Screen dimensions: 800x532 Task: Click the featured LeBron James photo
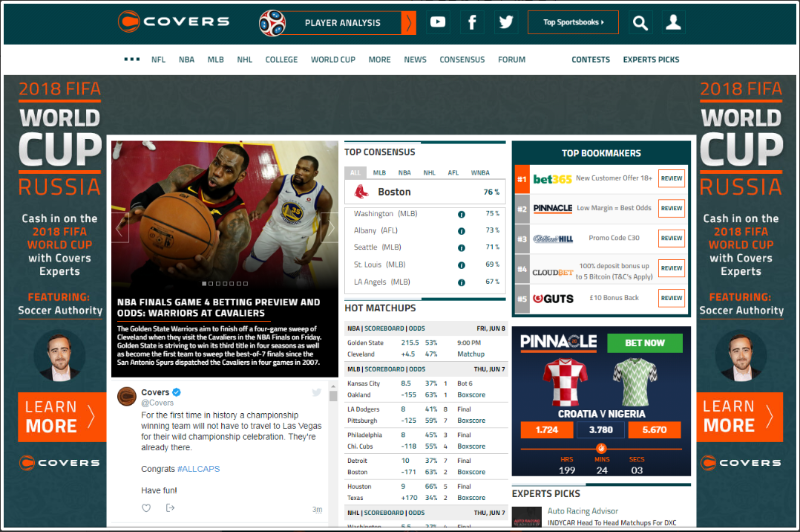tap(224, 214)
